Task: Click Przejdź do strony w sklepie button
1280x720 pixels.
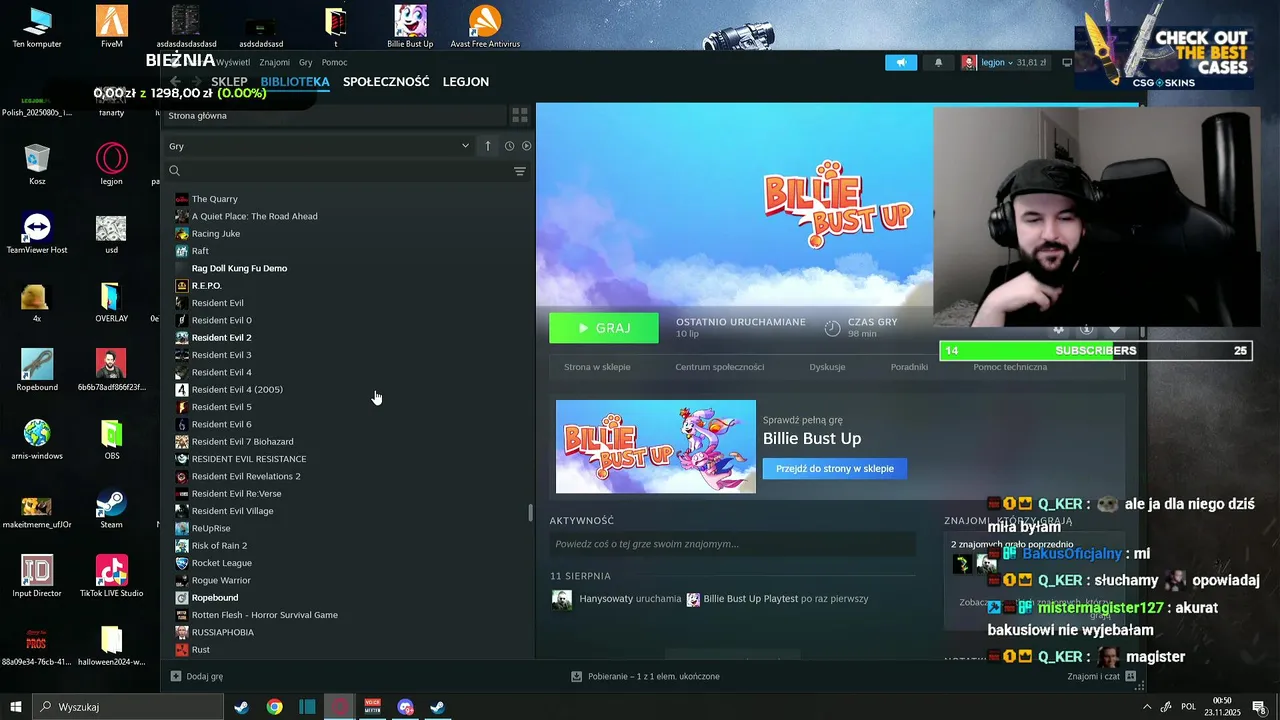Action: coord(835,468)
